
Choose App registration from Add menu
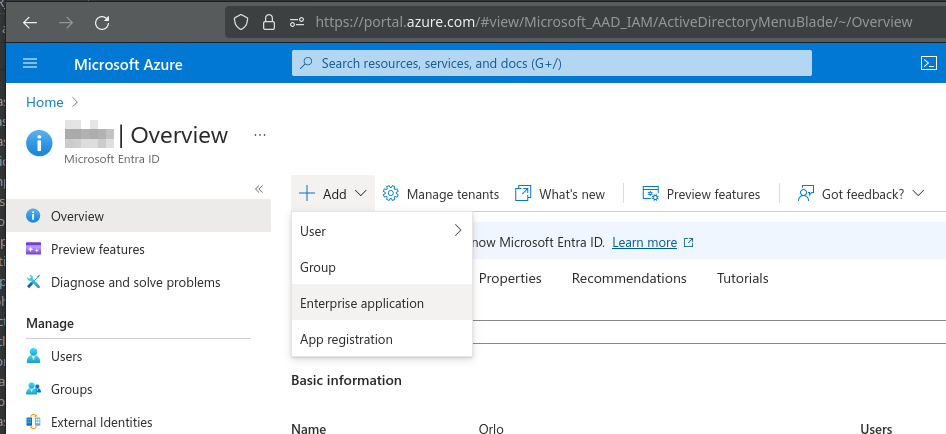(x=346, y=339)
